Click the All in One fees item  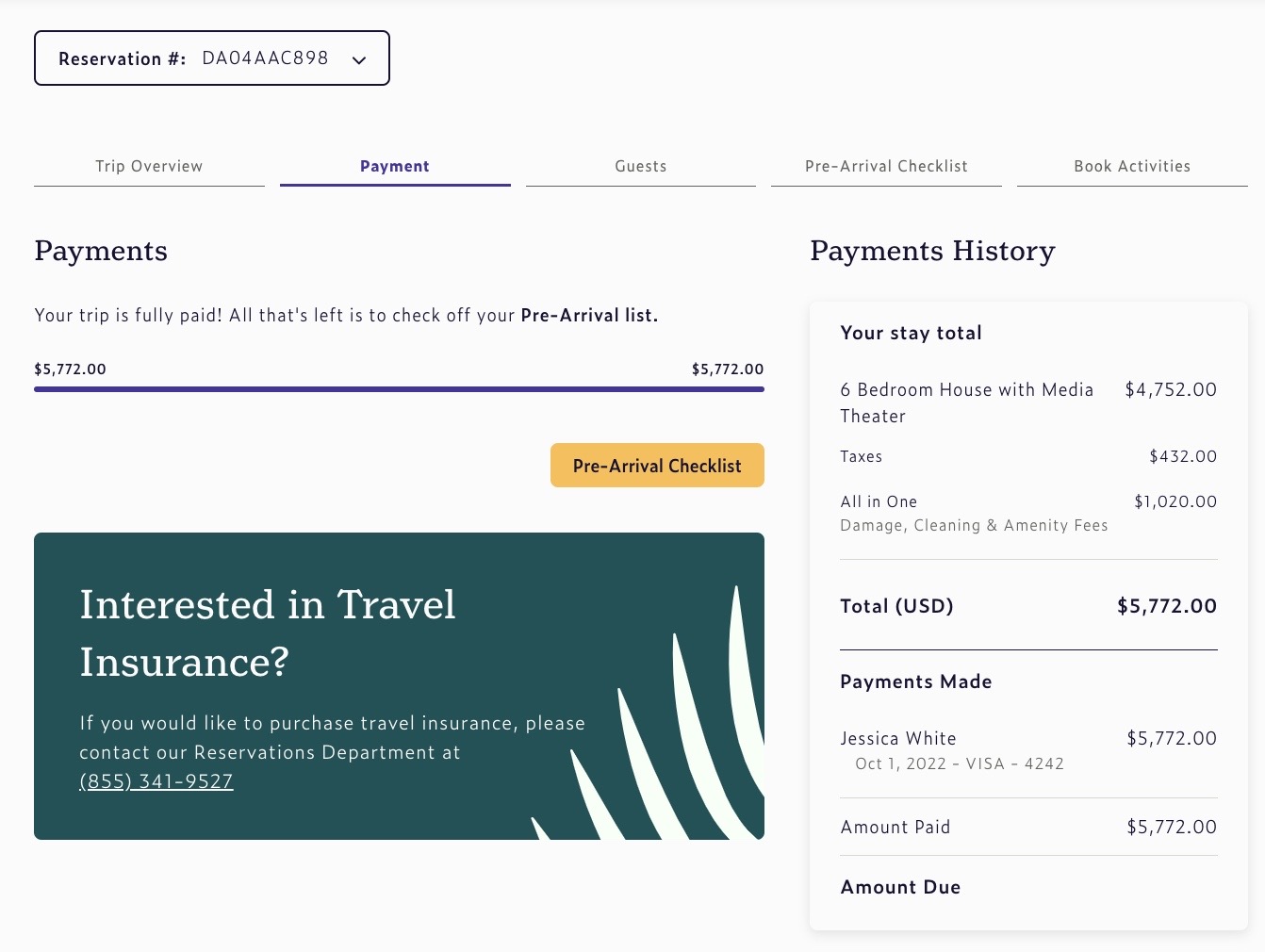tap(879, 502)
